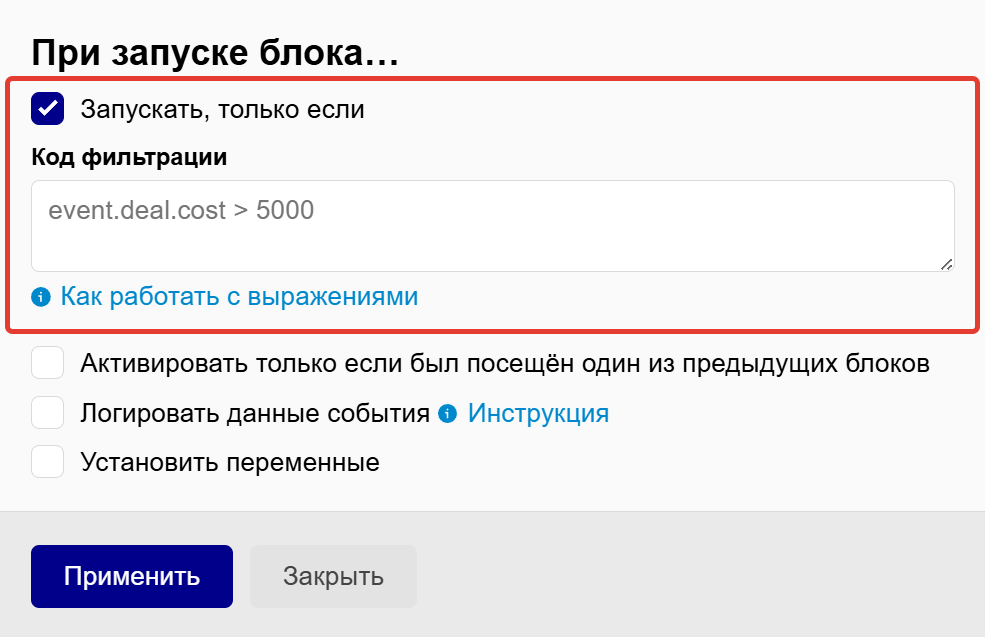Tick the 'Логировать данные события' checkbox
The image size is (985, 637).
48,413
